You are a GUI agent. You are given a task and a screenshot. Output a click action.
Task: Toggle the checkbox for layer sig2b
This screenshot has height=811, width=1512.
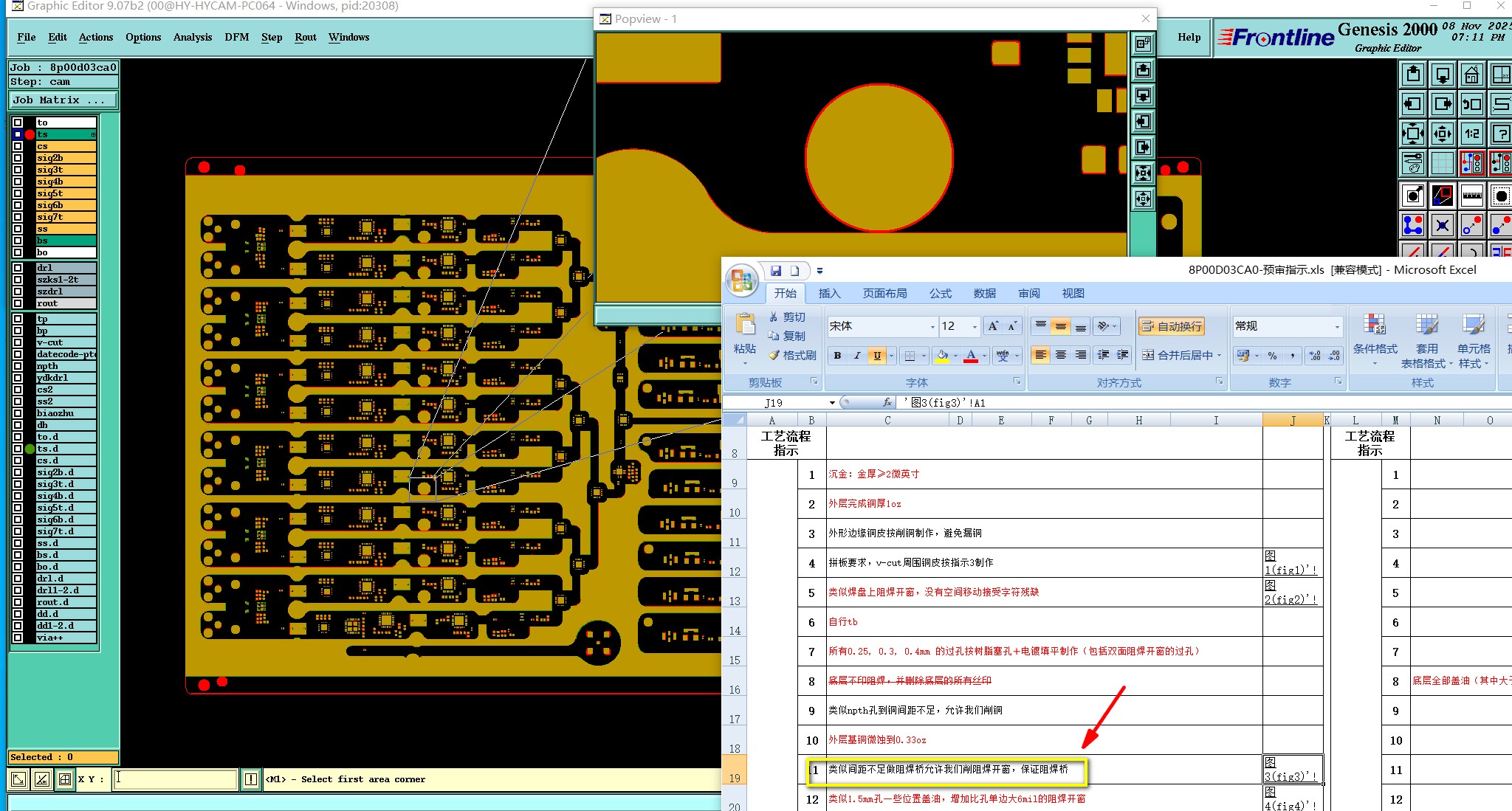point(18,158)
